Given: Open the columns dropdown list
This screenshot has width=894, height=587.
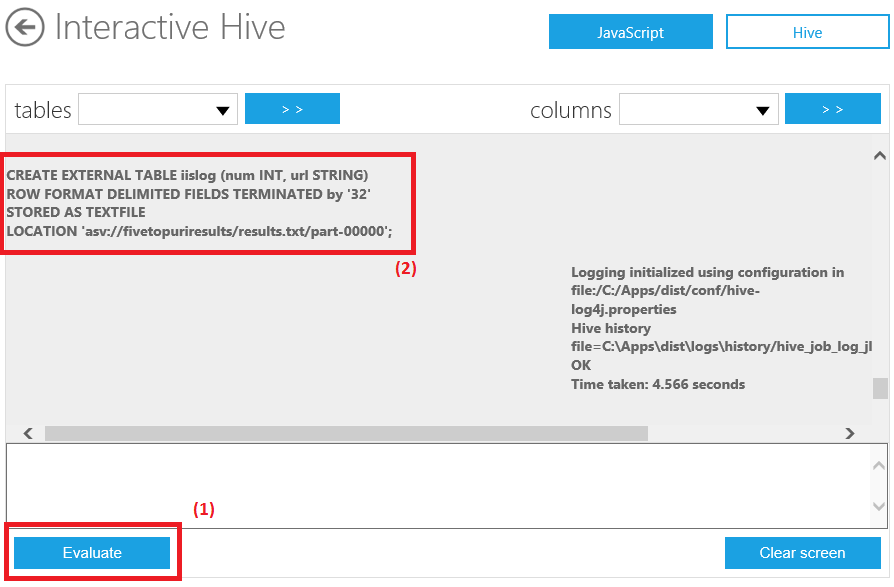Looking at the screenshot, I should click(x=698, y=110).
